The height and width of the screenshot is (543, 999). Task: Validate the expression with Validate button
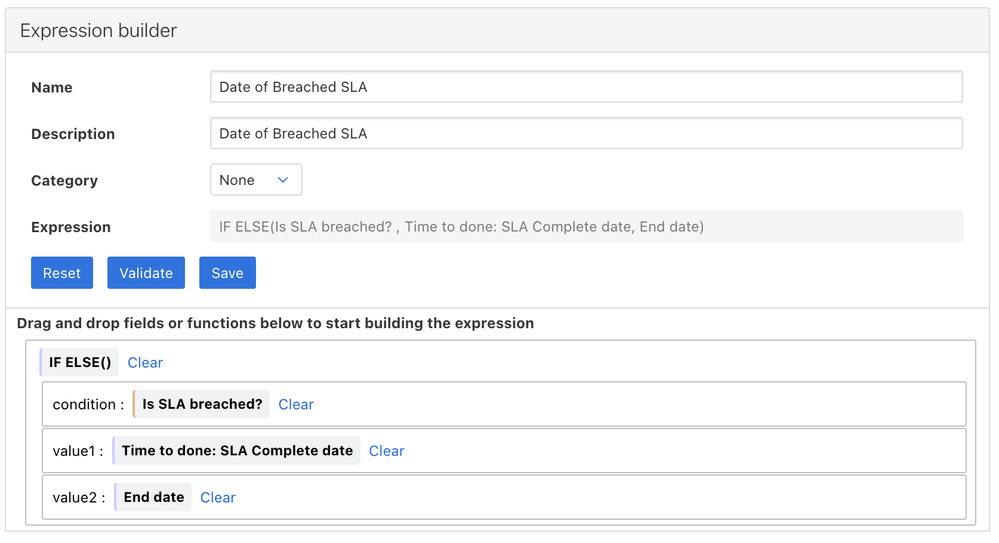[x=146, y=273]
